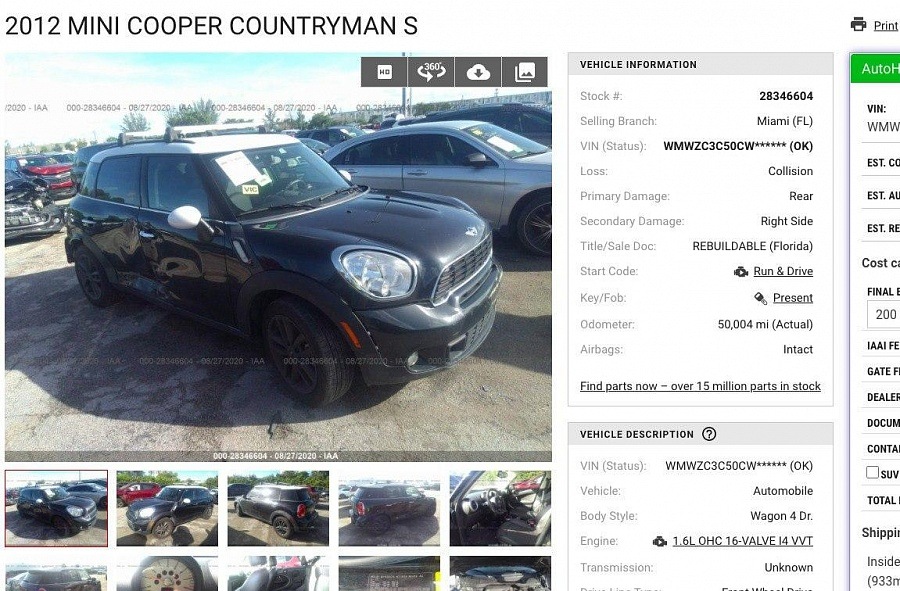Select the speedometer gauge thumbnail
Viewport: 900px width, 591px height.
click(167, 573)
